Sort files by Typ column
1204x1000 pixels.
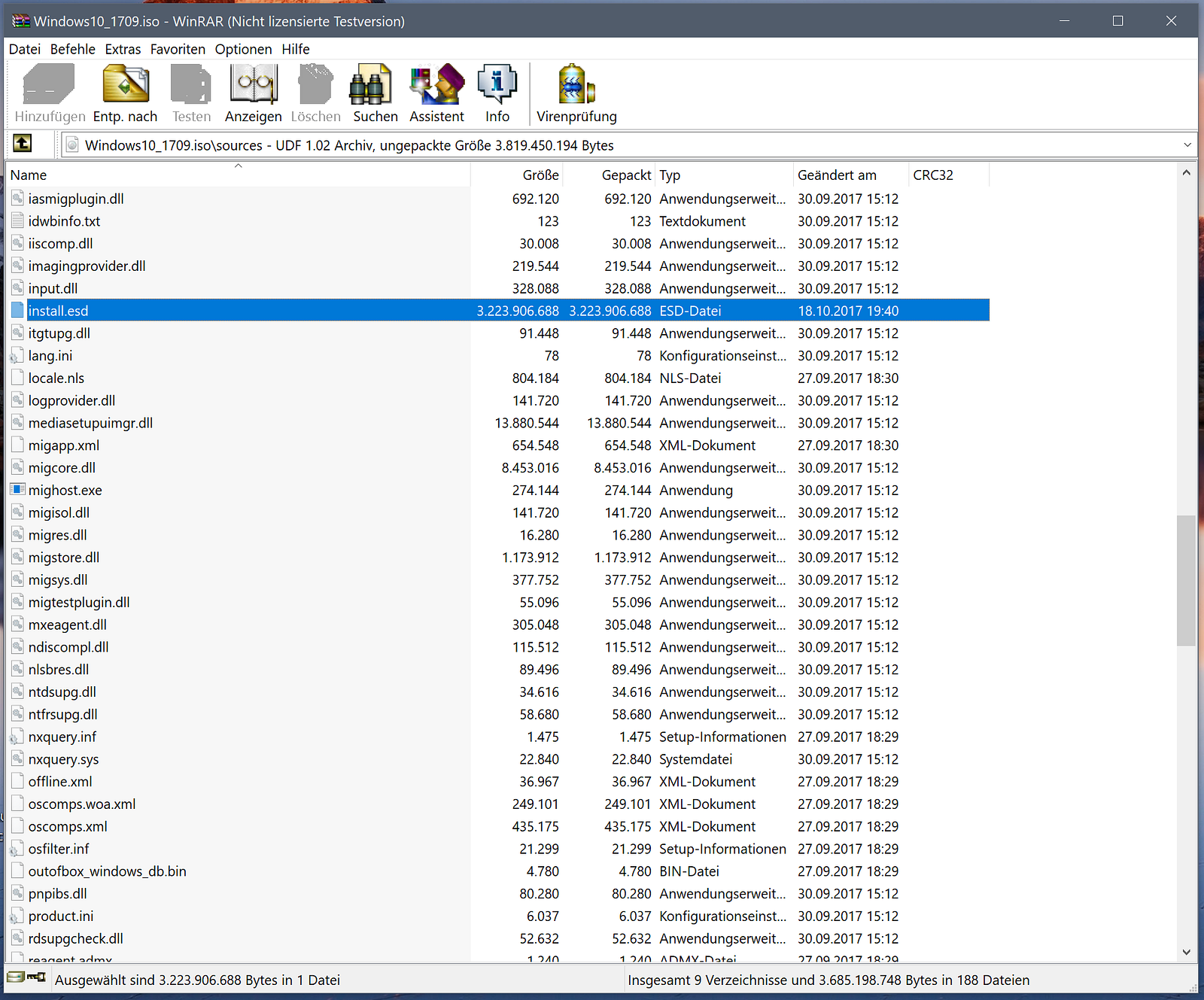click(x=725, y=175)
